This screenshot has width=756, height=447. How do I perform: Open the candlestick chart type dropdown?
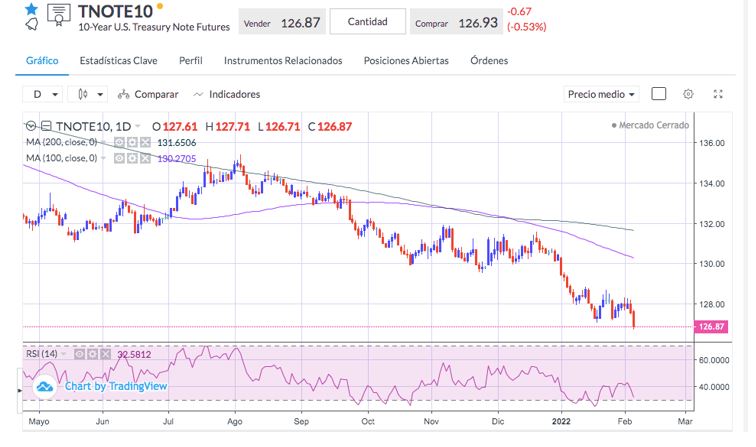click(89, 95)
